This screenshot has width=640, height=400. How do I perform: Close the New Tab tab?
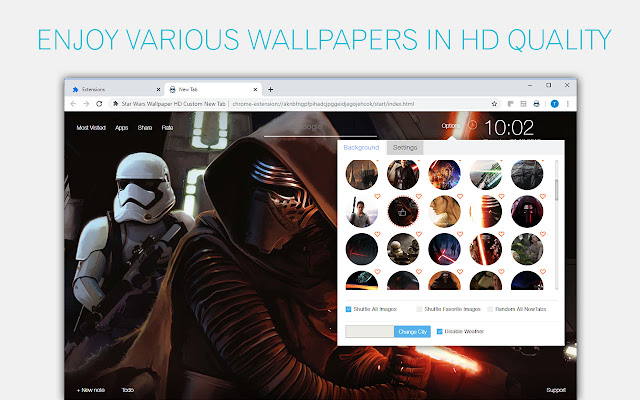[x=255, y=89]
